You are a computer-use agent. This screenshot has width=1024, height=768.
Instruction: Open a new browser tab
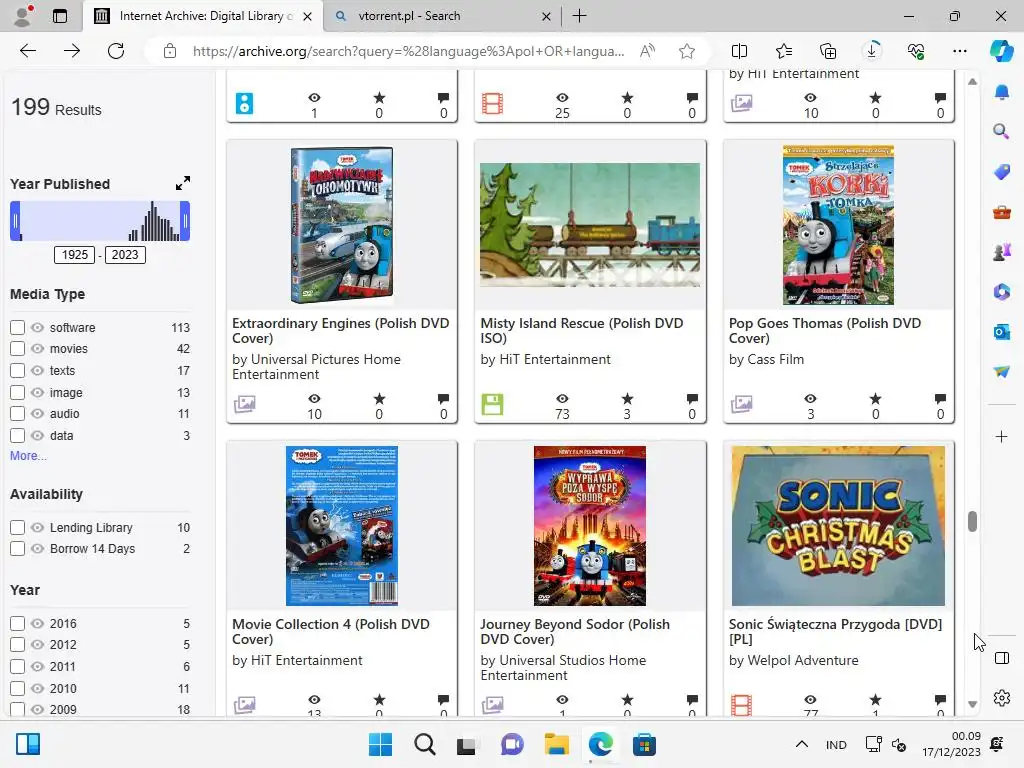pyautogui.click(x=579, y=16)
